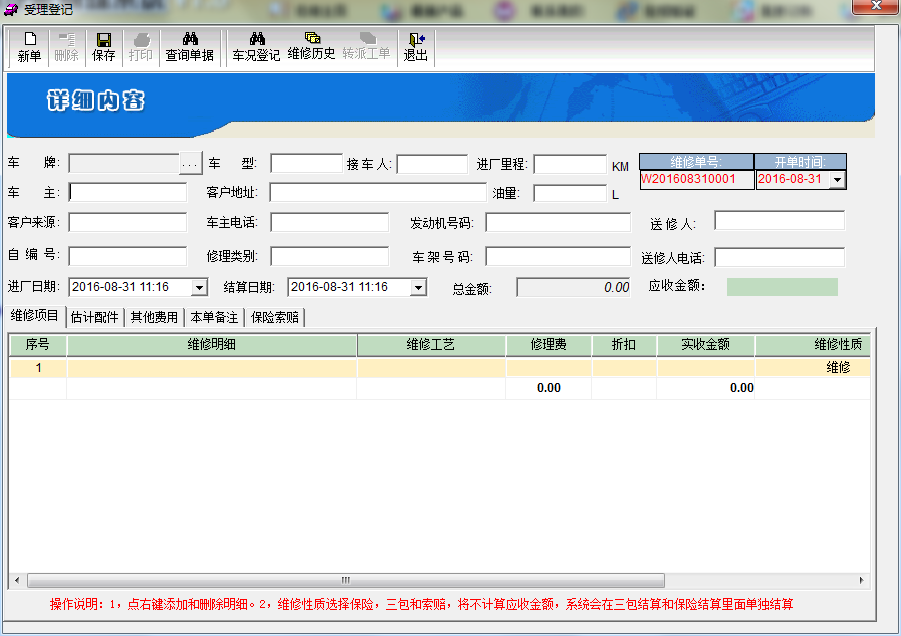The width and height of the screenshot is (901, 636).
Task: Click the 客户来源 input field
Action: tap(128, 222)
